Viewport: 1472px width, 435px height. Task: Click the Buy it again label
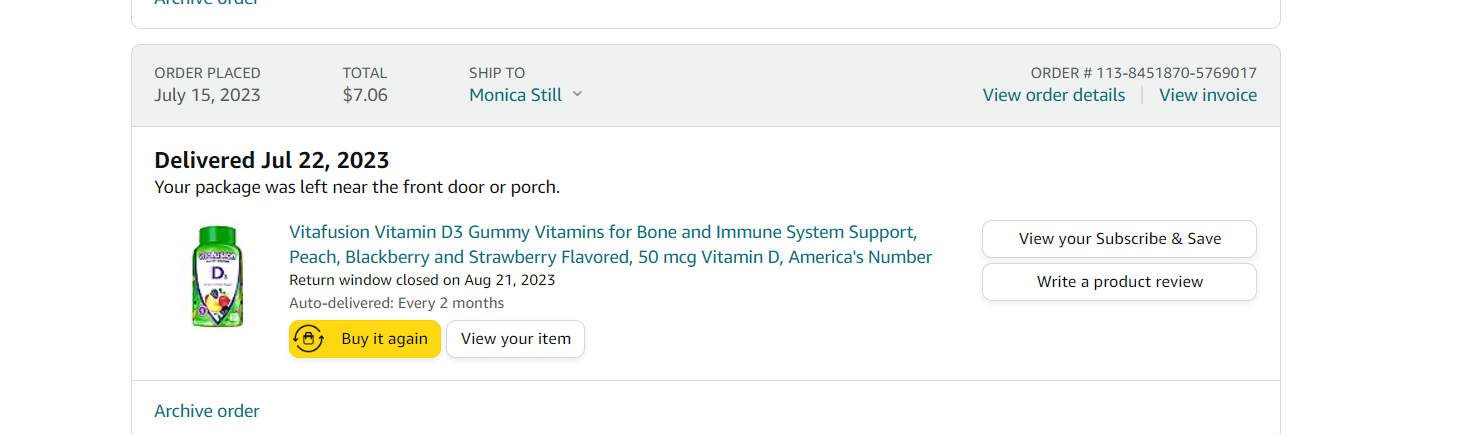(384, 339)
